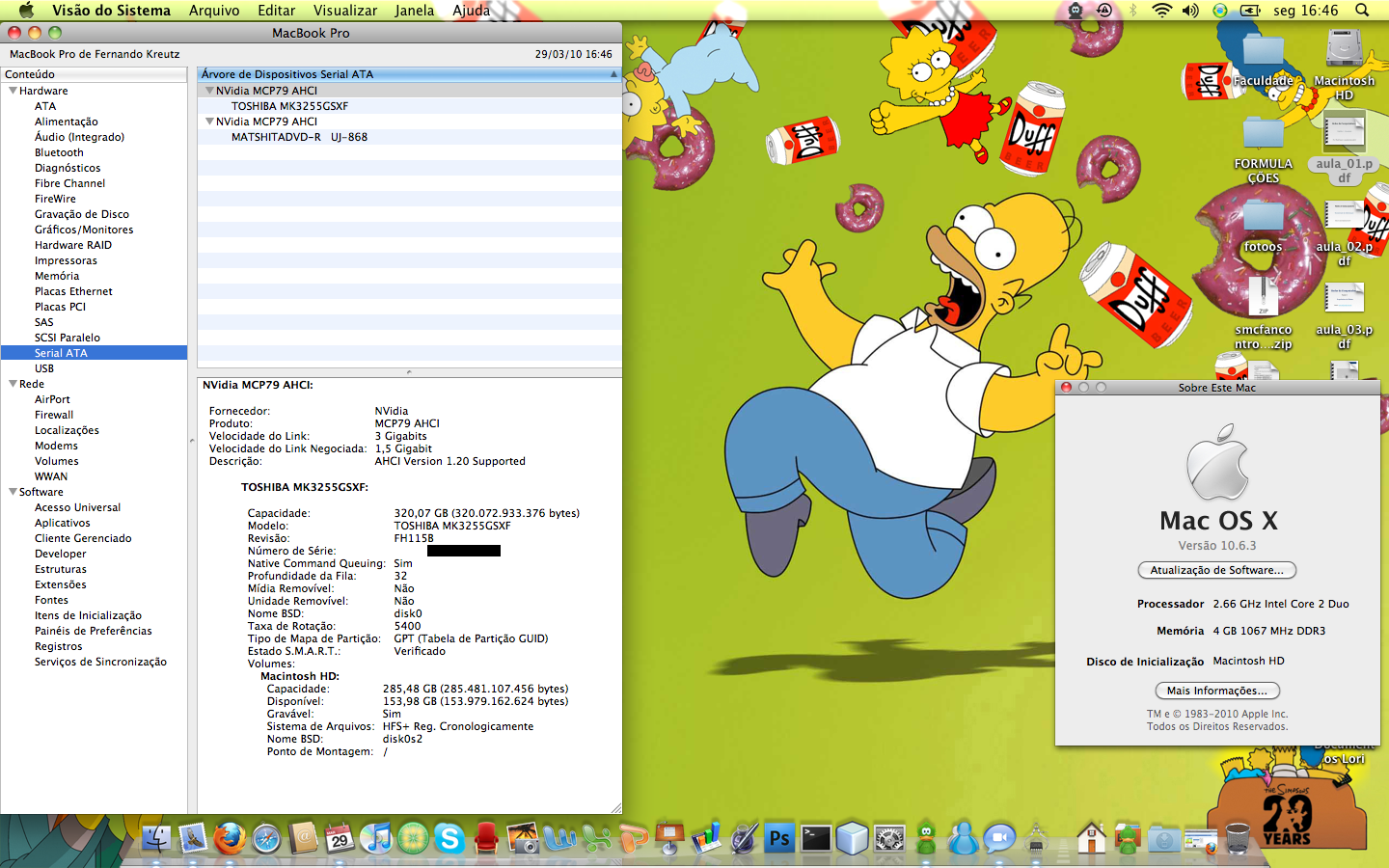This screenshot has width=1389, height=868.
Task: Open the Trash in the Dock
Action: click(x=1238, y=839)
